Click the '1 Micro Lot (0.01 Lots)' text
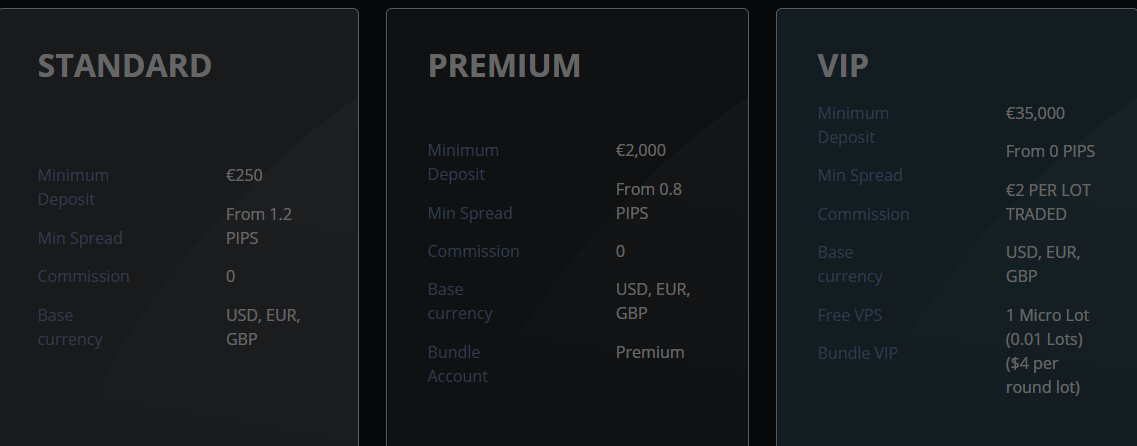 [1048, 327]
